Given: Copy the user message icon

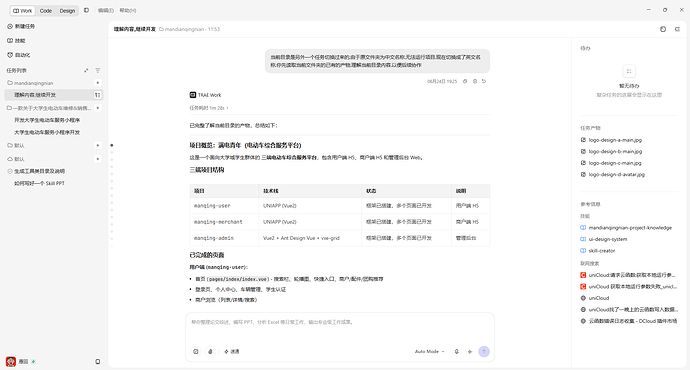Looking at the screenshot, I should [x=465, y=81].
